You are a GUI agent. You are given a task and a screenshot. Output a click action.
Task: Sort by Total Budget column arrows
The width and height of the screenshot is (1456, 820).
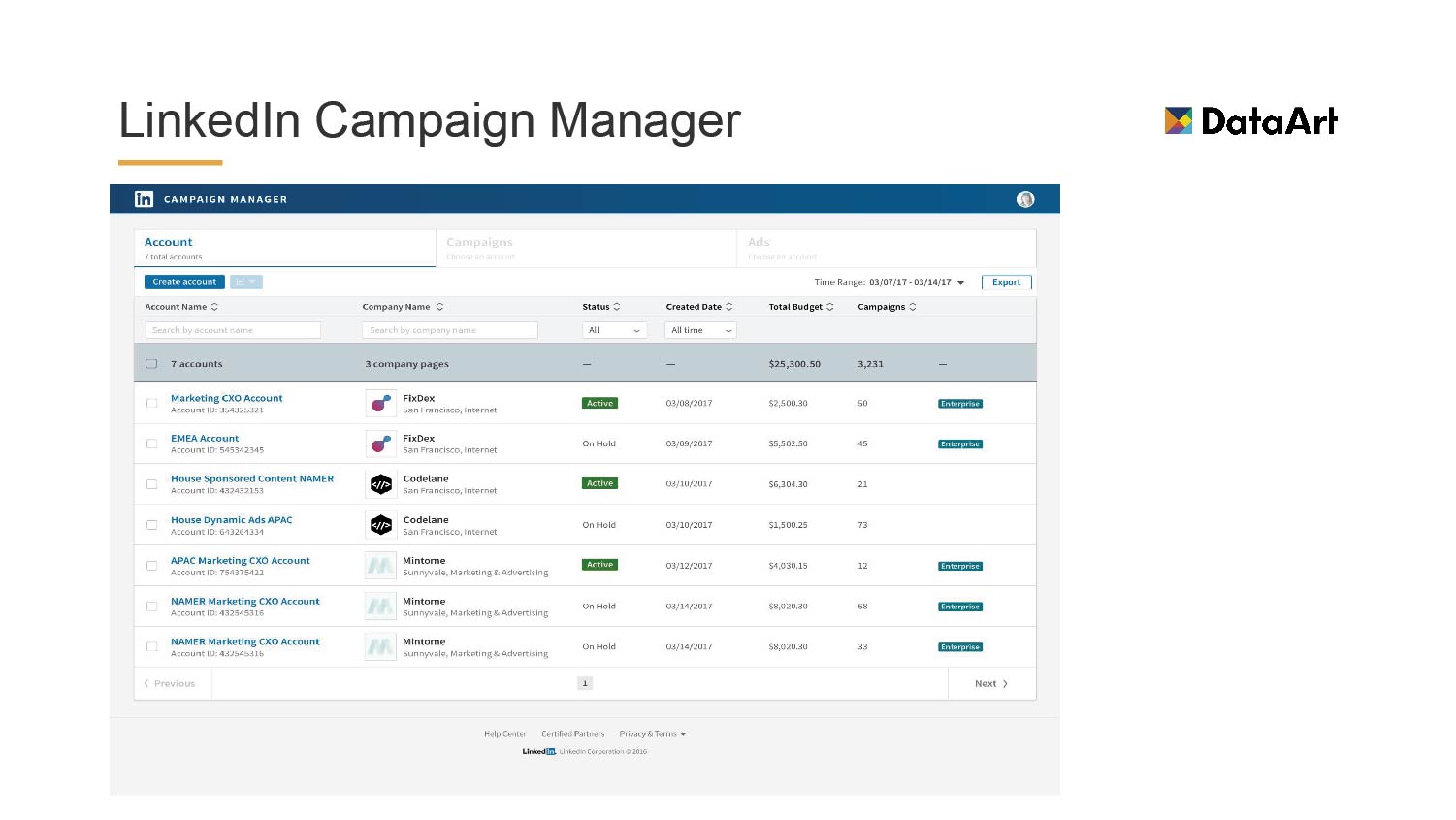click(829, 307)
